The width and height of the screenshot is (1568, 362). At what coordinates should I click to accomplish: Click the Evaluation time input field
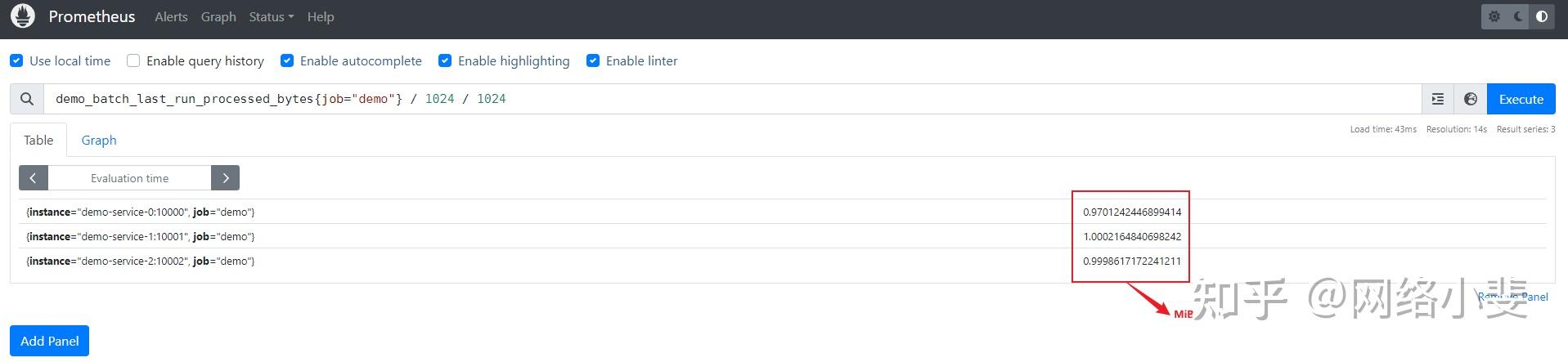click(x=129, y=178)
